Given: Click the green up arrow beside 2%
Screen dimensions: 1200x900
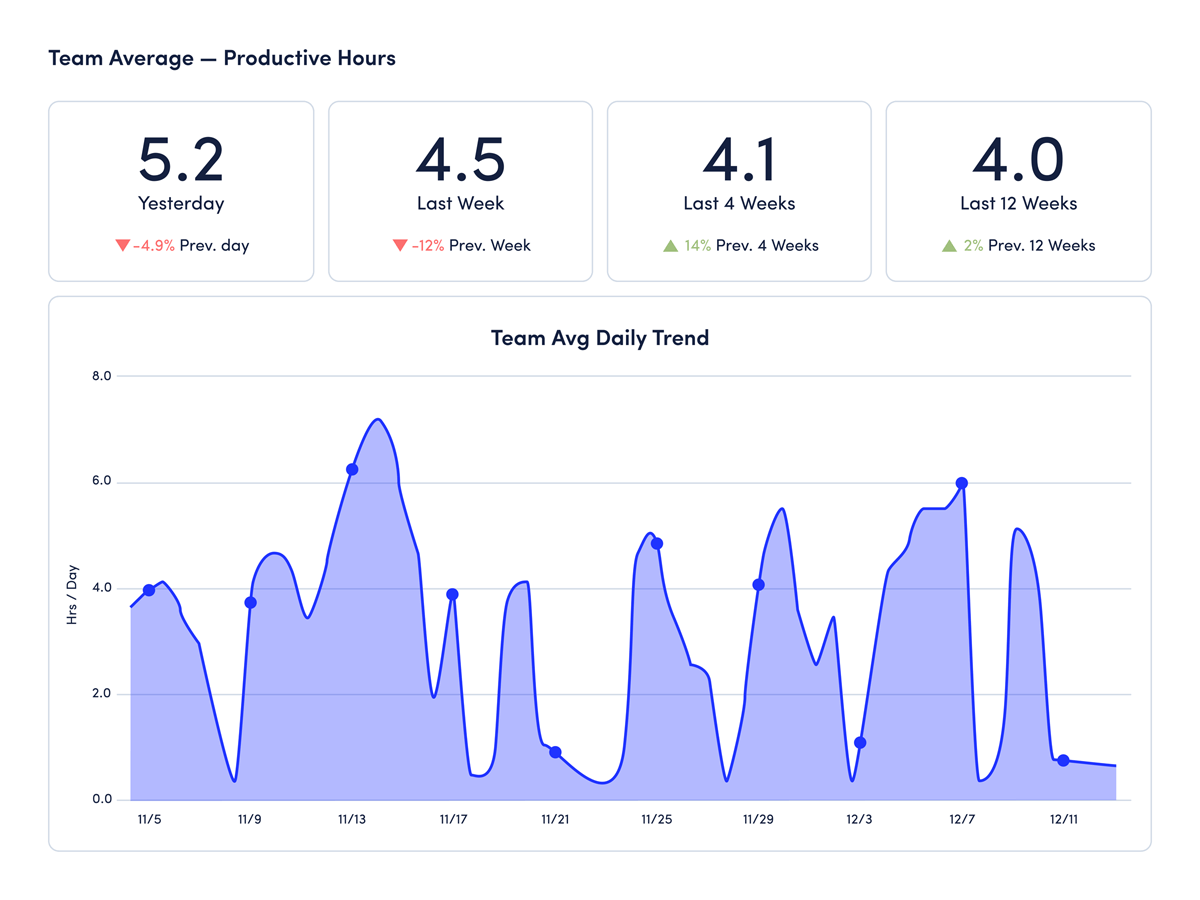Looking at the screenshot, I should point(949,245).
